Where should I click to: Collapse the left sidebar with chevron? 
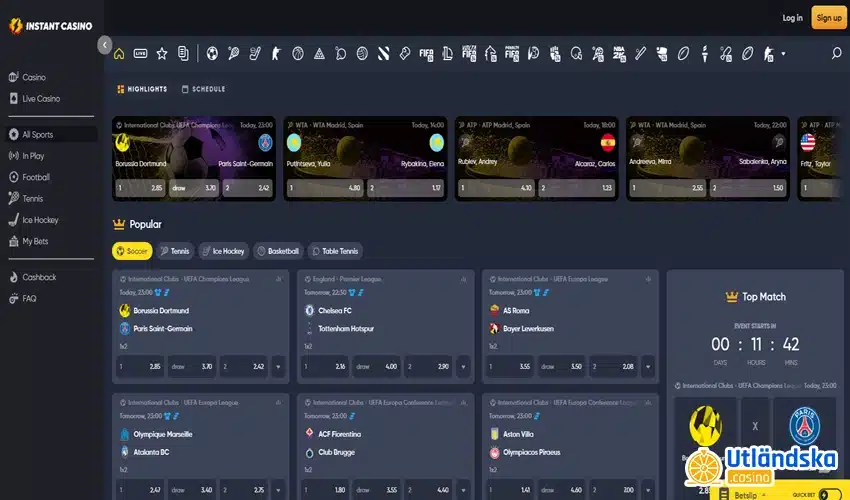pyautogui.click(x=105, y=44)
